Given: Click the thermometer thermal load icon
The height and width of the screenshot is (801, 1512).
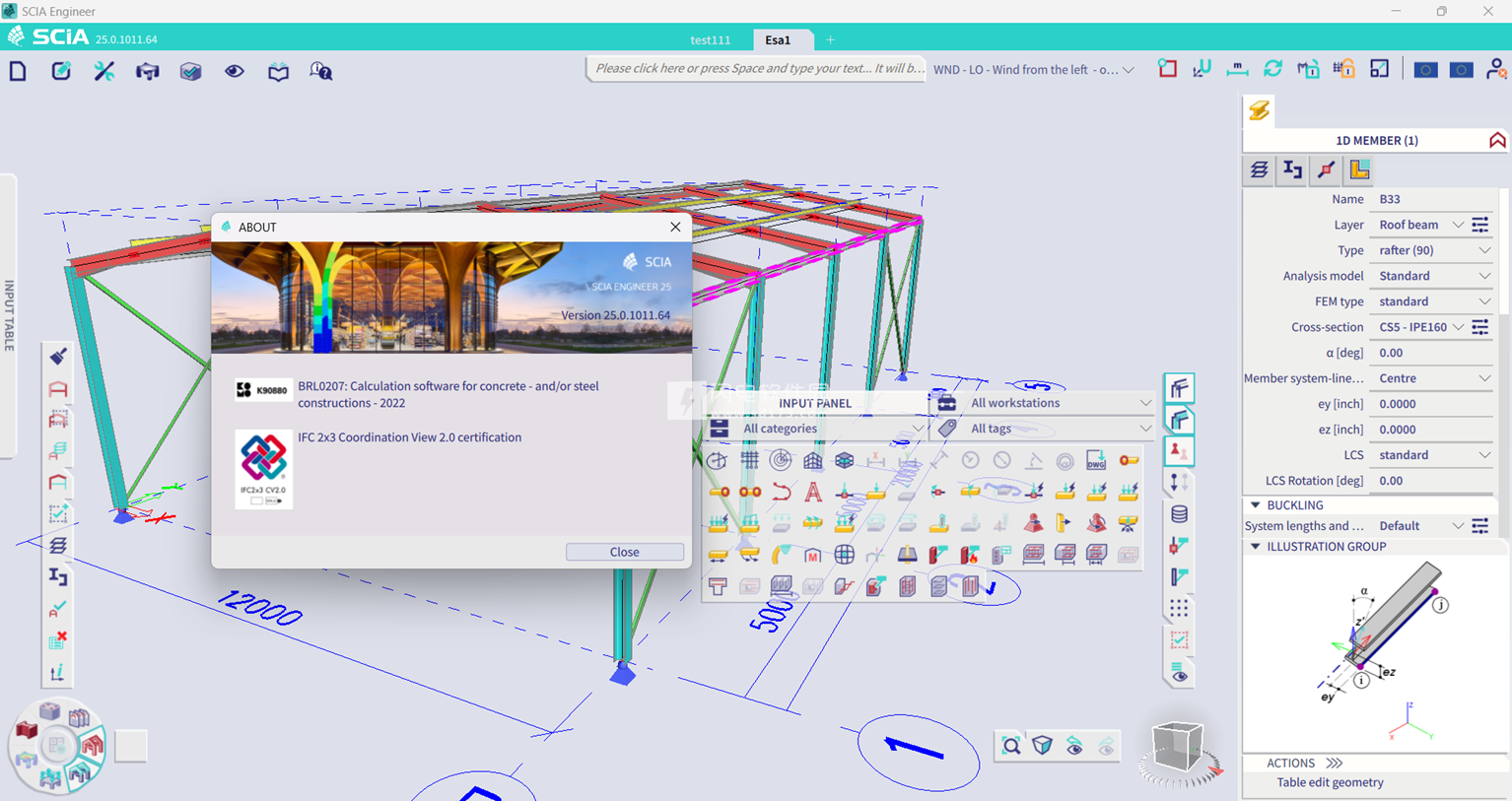Looking at the screenshot, I should tap(938, 523).
